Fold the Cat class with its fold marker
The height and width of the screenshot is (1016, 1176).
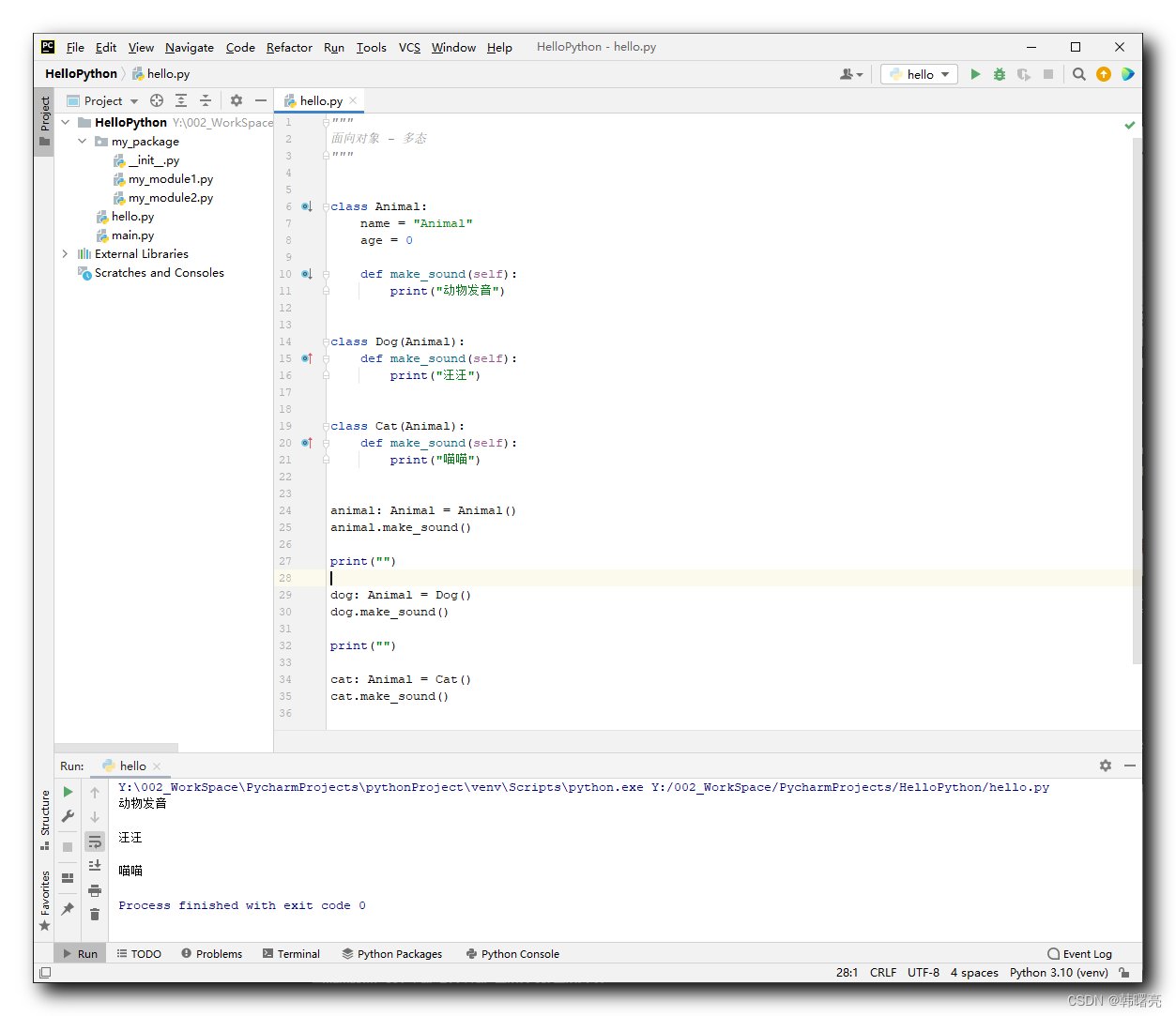(x=326, y=426)
